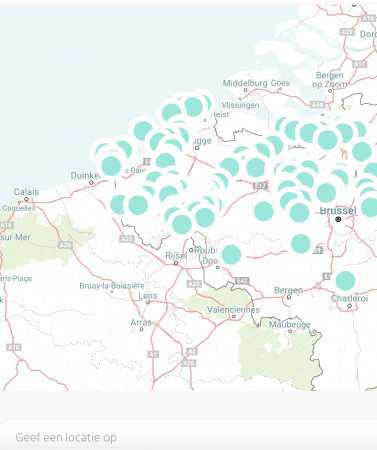Click the A2 road shield
This screenshot has width=377, height=450.
(x=192, y=351)
